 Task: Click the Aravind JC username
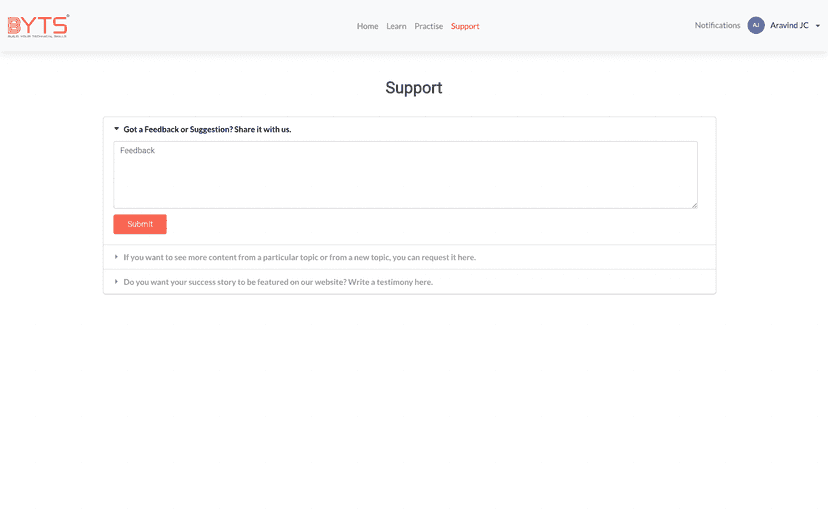tap(789, 26)
